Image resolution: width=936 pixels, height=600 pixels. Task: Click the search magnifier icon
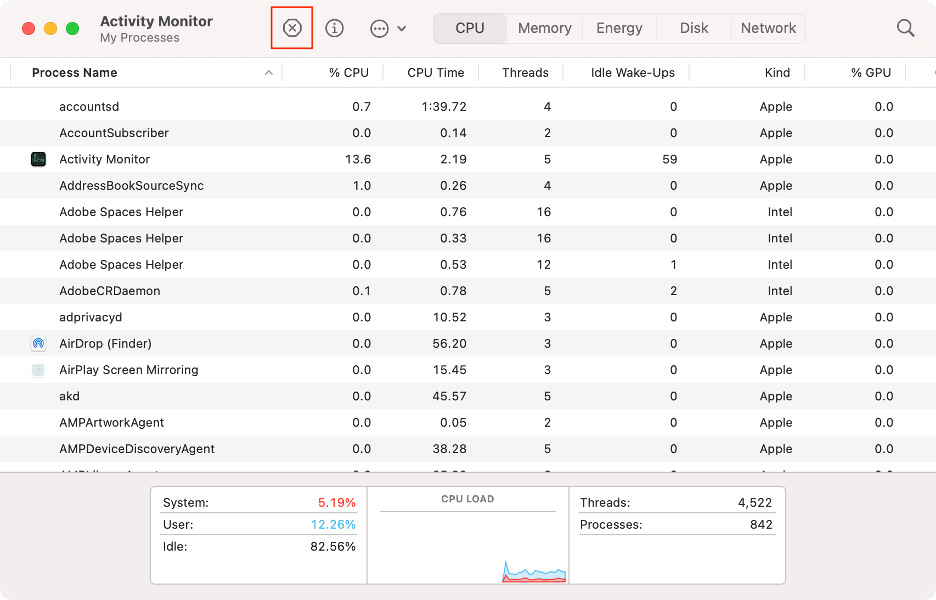[906, 28]
